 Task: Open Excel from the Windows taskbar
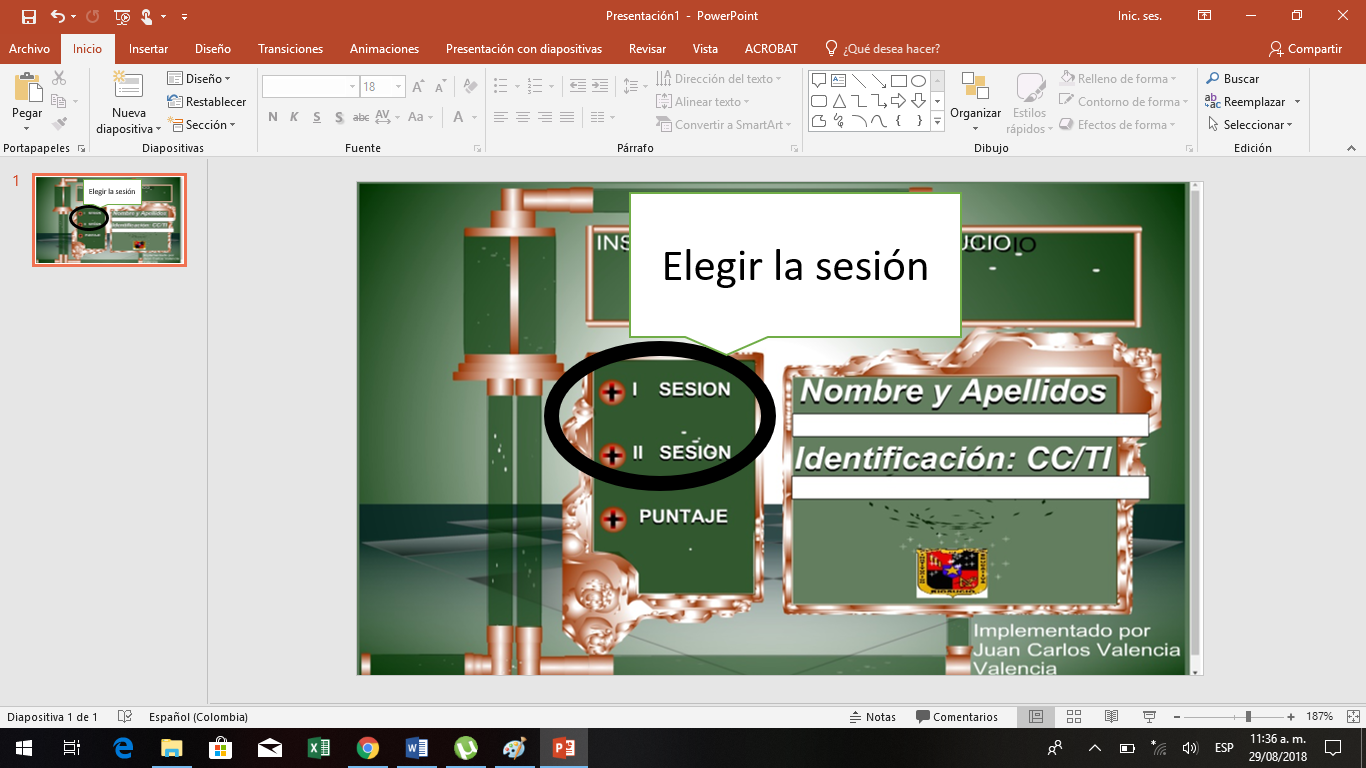[319, 747]
